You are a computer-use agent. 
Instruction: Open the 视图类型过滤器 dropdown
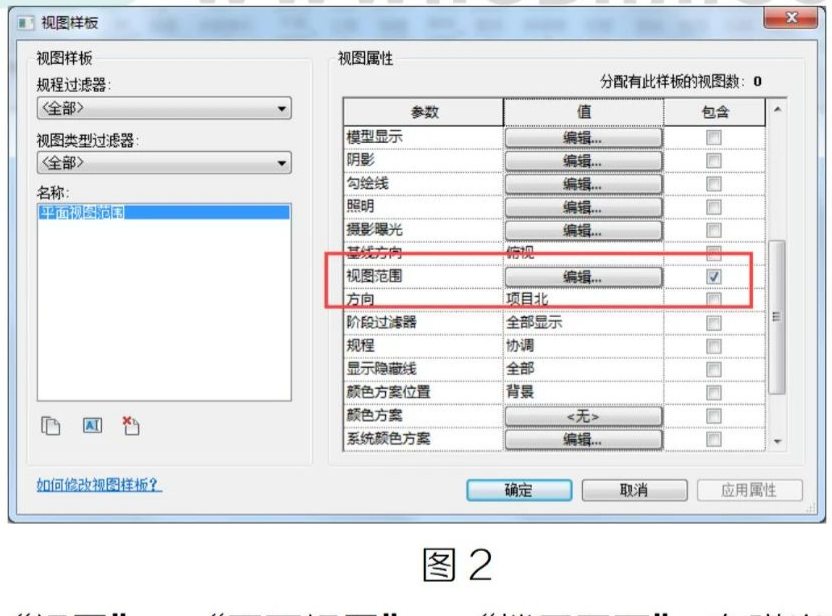(164, 163)
